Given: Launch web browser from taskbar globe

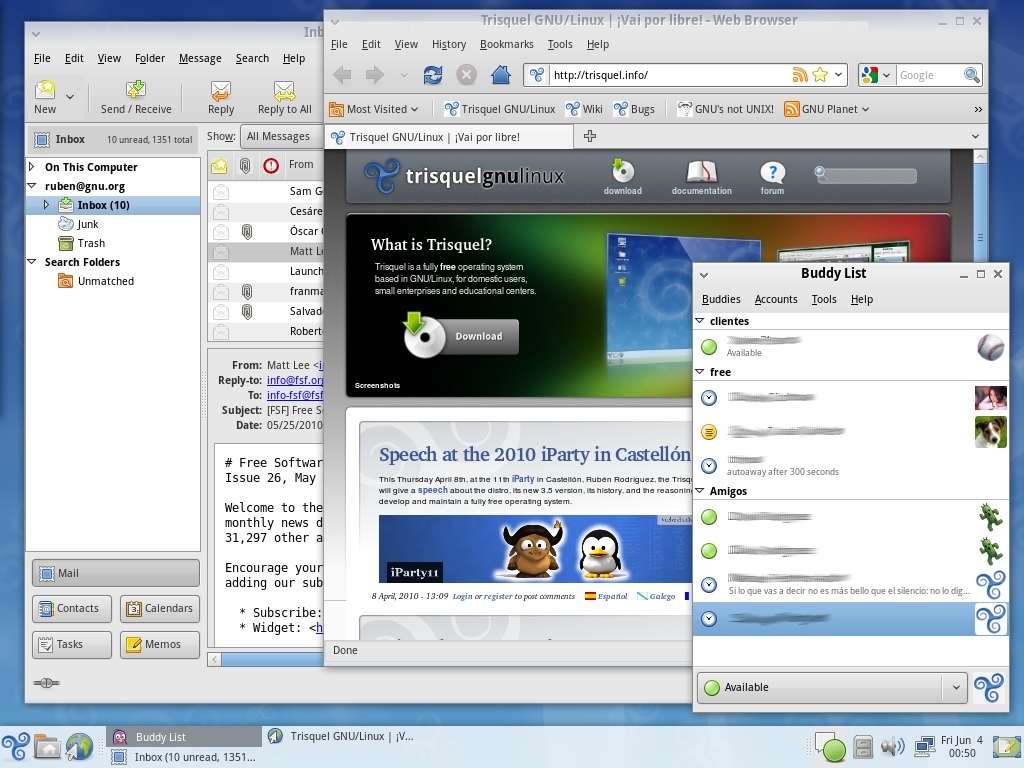Looking at the screenshot, I should [79, 746].
